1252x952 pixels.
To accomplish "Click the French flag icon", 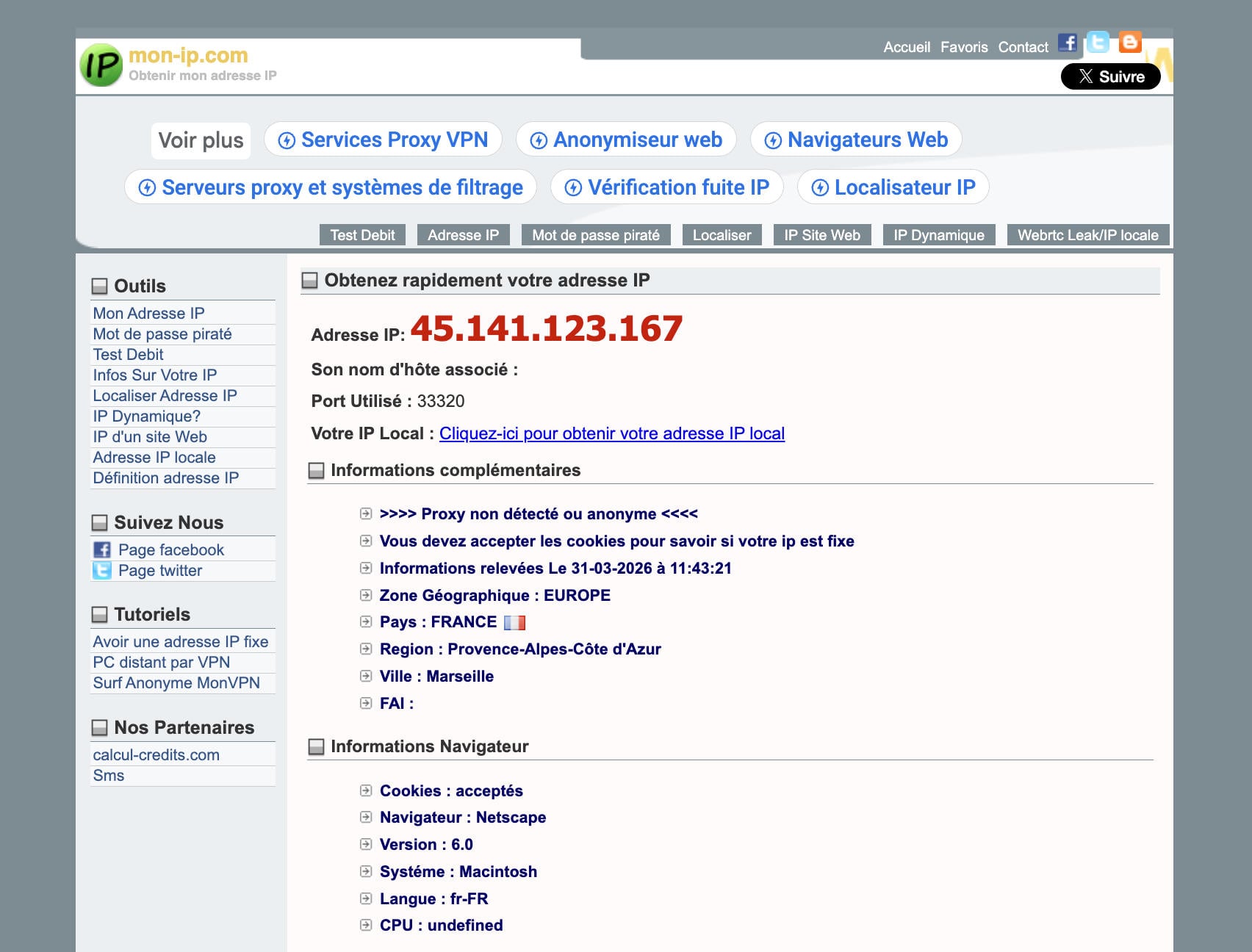I will pyautogui.click(x=514, y=623).
